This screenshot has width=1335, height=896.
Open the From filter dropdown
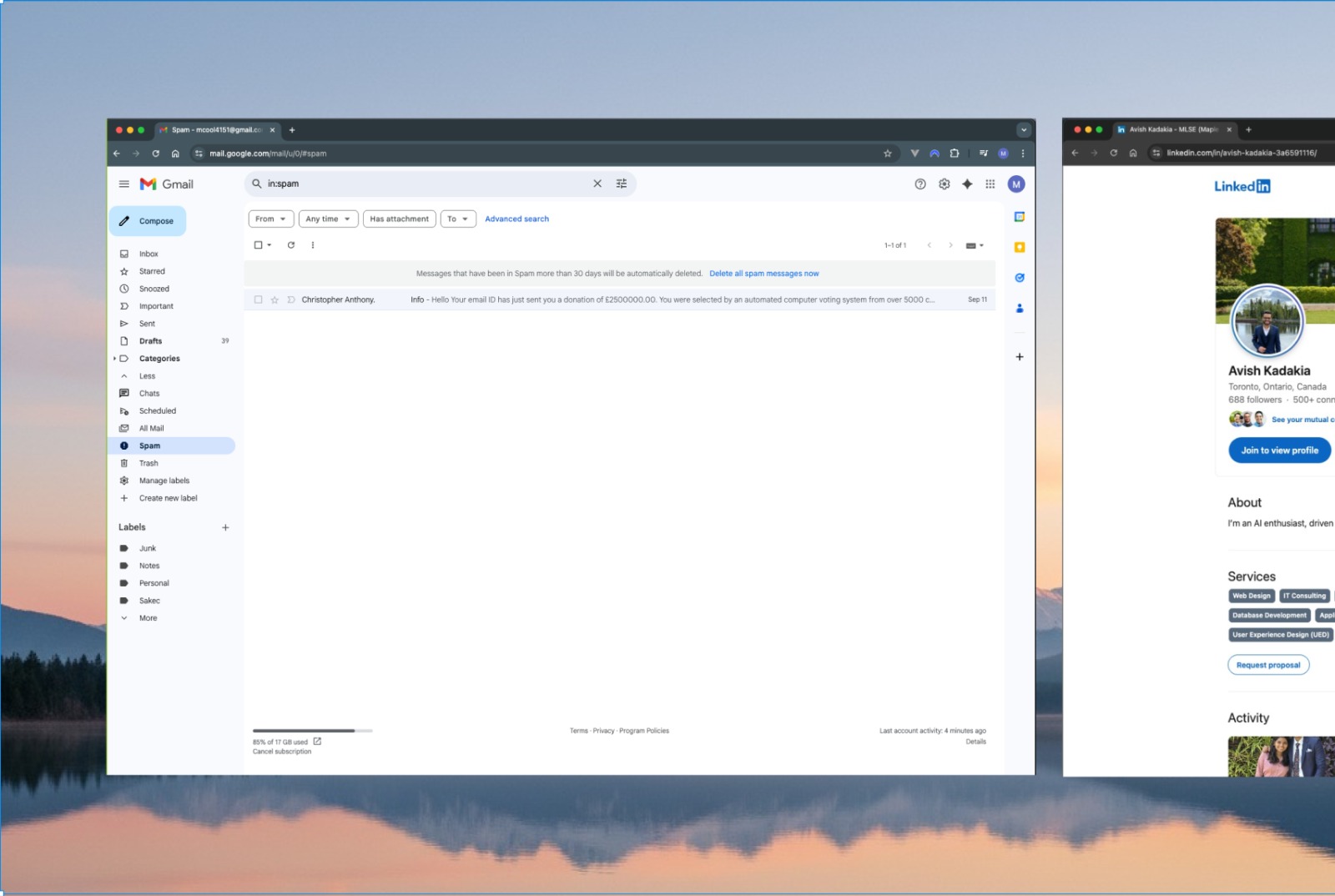(x=271, y=219)
